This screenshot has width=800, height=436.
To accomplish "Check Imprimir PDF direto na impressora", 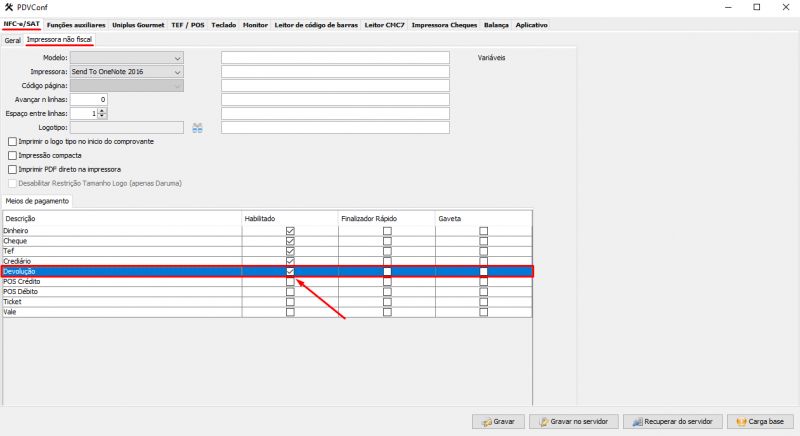I will click(x=12, y=170).
